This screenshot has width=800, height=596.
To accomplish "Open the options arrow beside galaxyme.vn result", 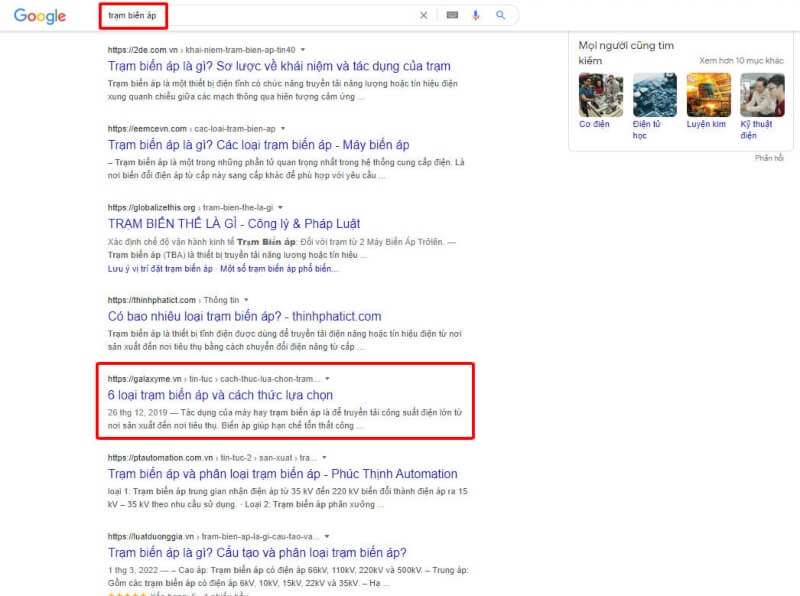I will coord(326,379).
